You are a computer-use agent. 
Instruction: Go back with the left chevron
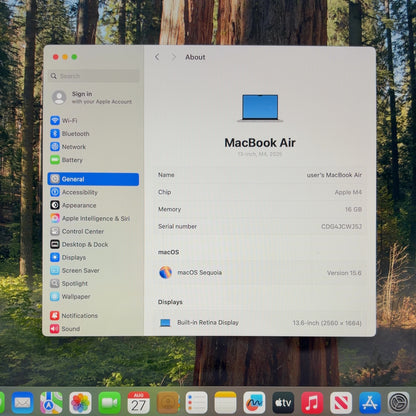click(157, 57)
